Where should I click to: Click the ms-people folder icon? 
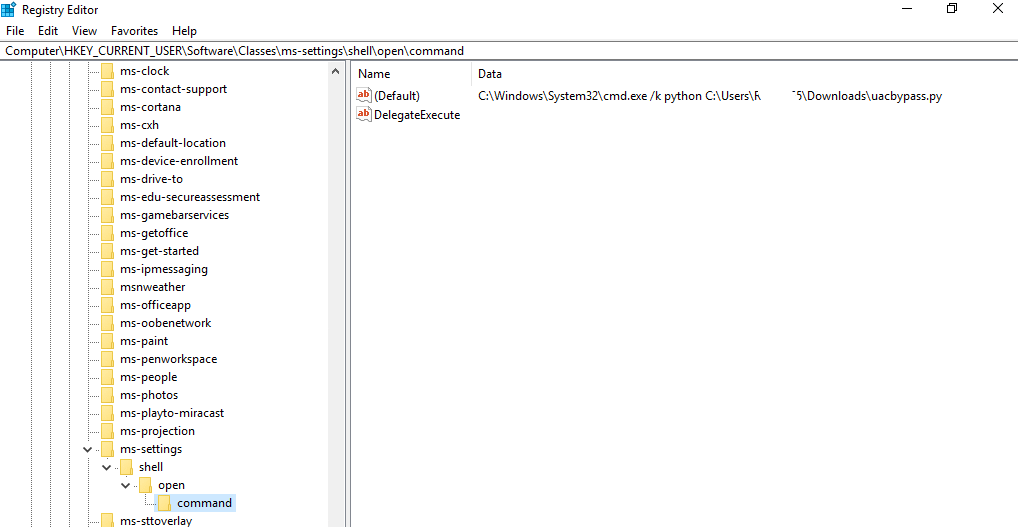tap(107, 378)
